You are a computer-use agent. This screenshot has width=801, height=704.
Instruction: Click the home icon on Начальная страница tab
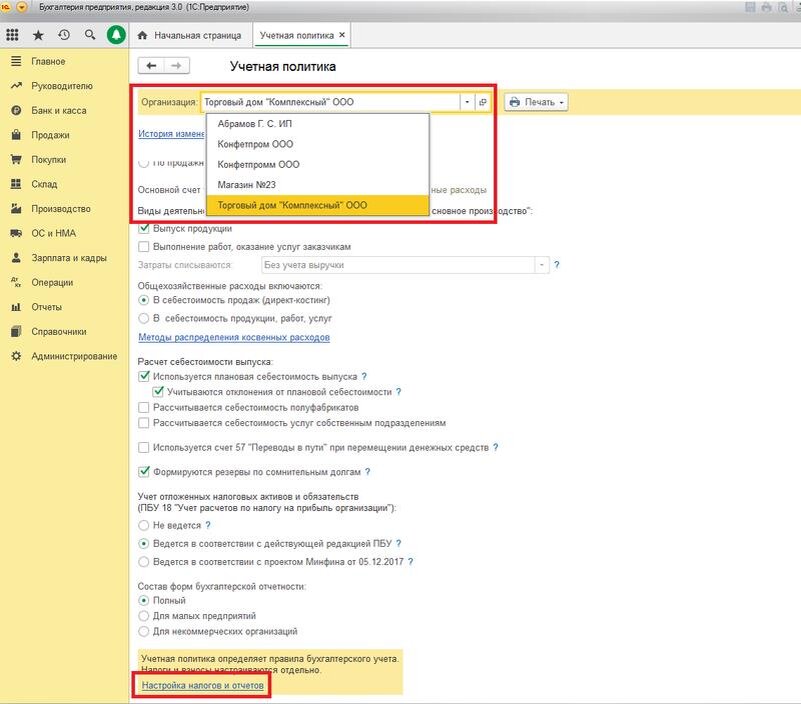[143, 35]
